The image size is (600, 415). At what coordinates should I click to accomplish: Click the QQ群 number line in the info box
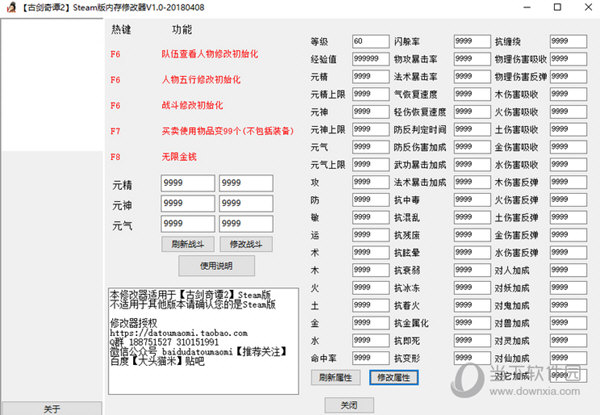pyautogui.click(x=164, y=342)
